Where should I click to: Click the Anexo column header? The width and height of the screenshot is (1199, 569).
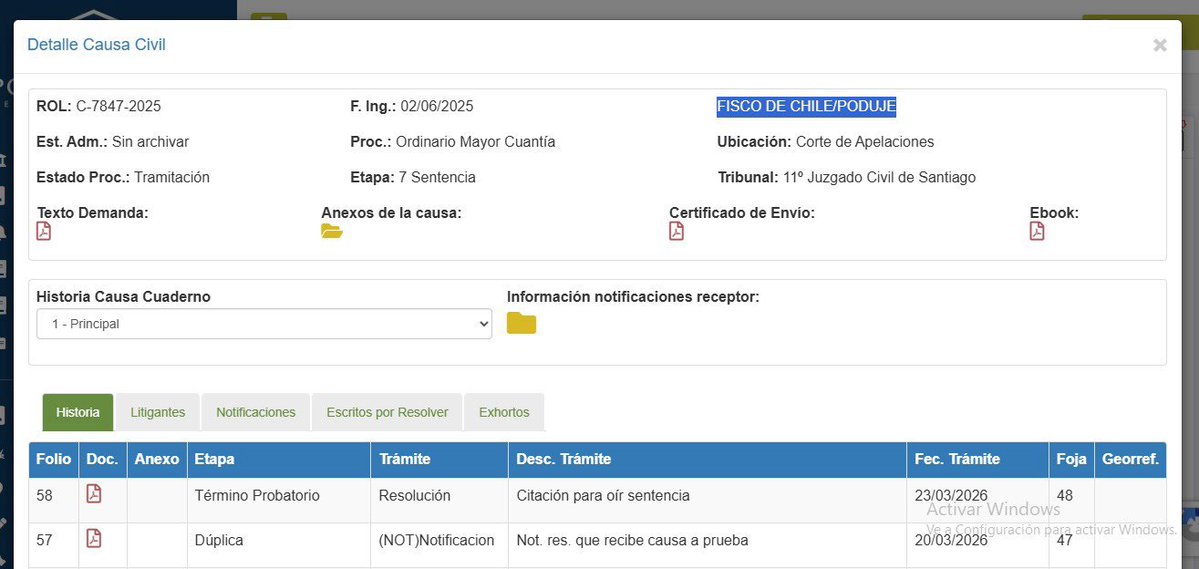[x=157, y=460]
